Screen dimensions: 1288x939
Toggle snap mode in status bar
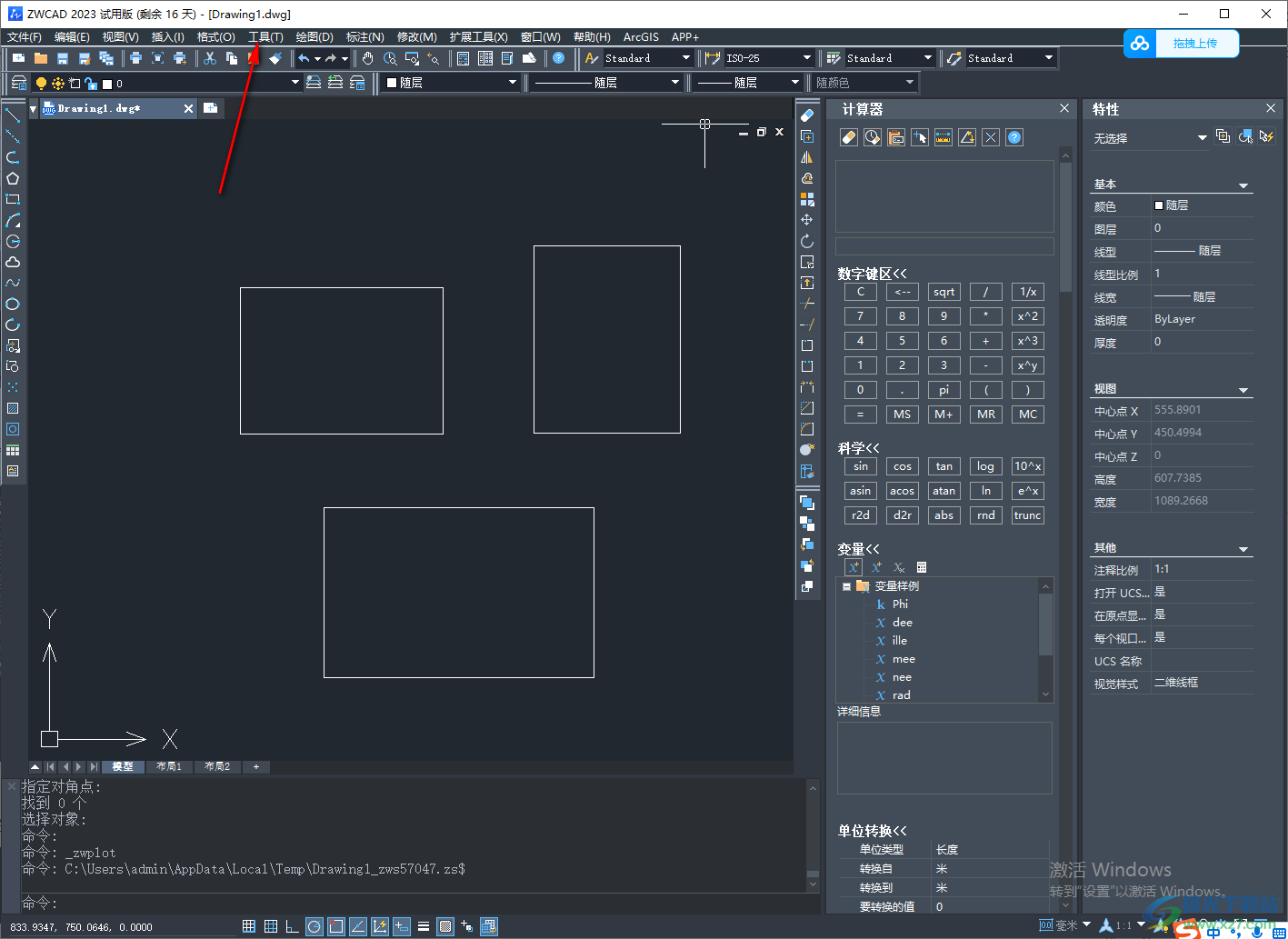pos(248,926)
